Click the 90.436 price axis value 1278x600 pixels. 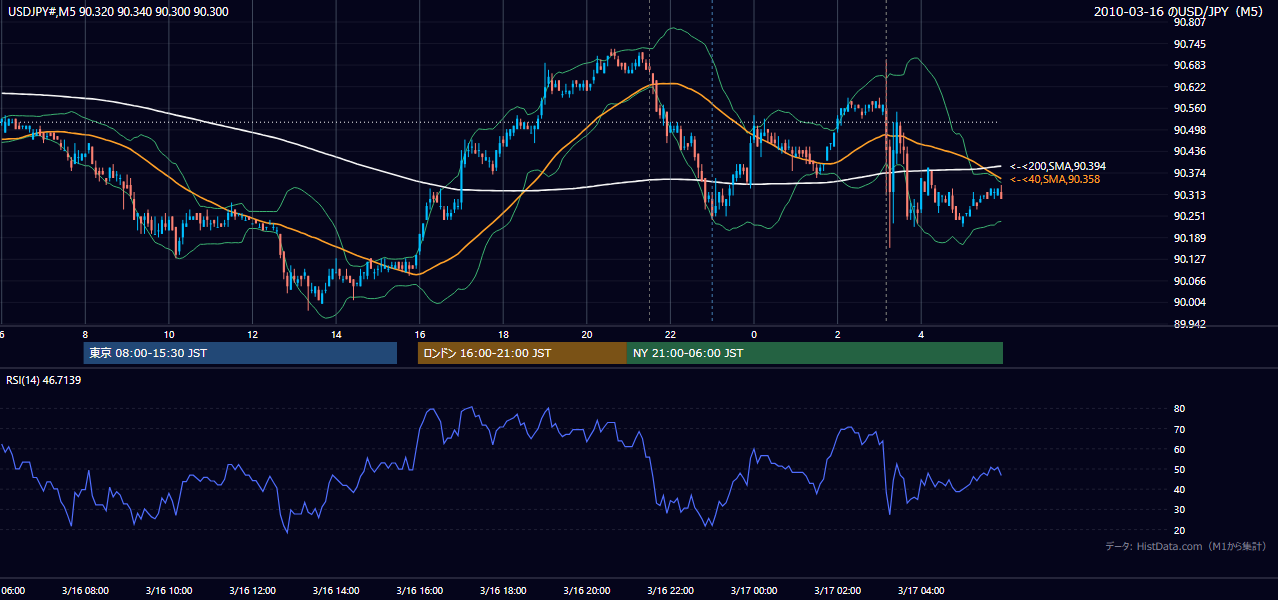pyautogui.click(x=1189, y=152)
